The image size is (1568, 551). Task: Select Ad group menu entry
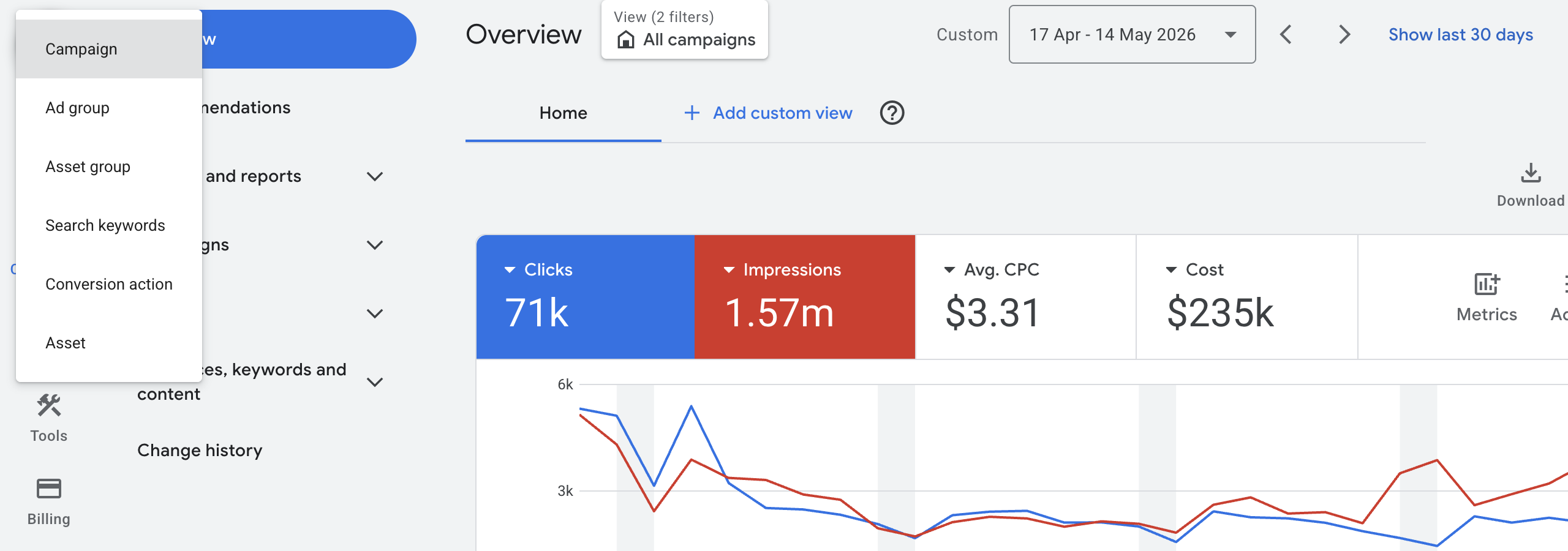[x=109, y=108]
